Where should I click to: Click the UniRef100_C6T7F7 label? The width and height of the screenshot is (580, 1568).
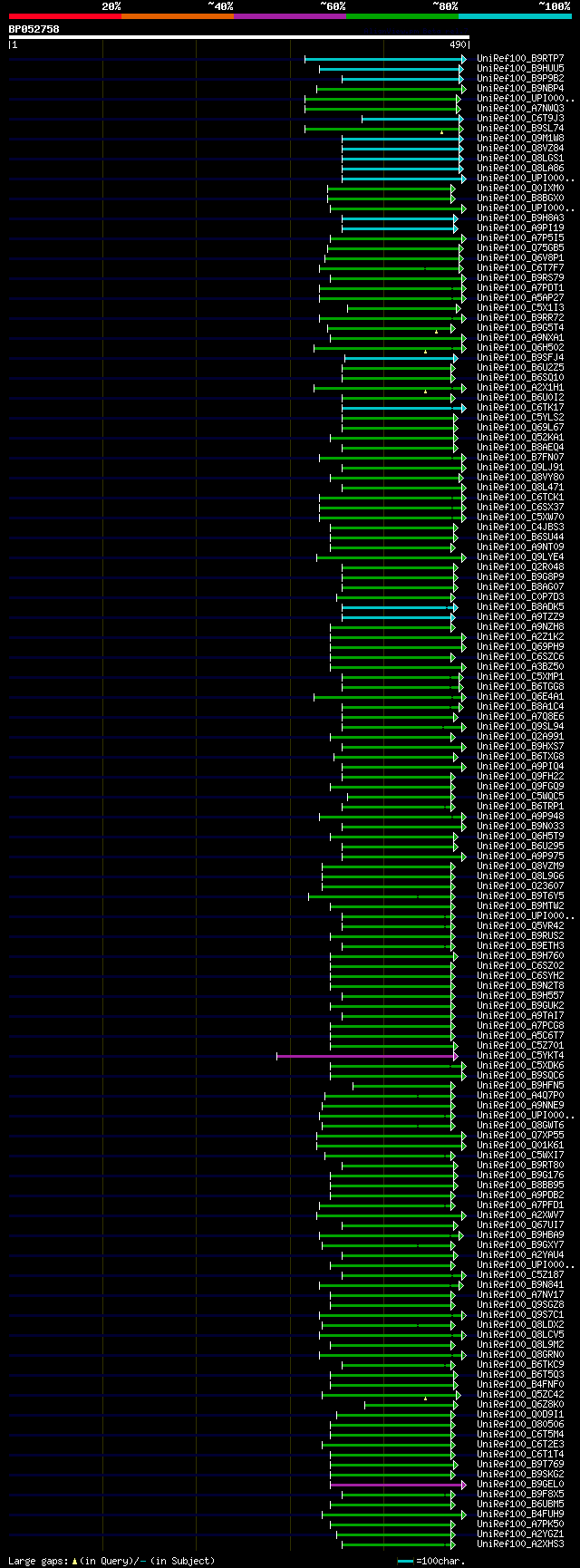point(520,267)
